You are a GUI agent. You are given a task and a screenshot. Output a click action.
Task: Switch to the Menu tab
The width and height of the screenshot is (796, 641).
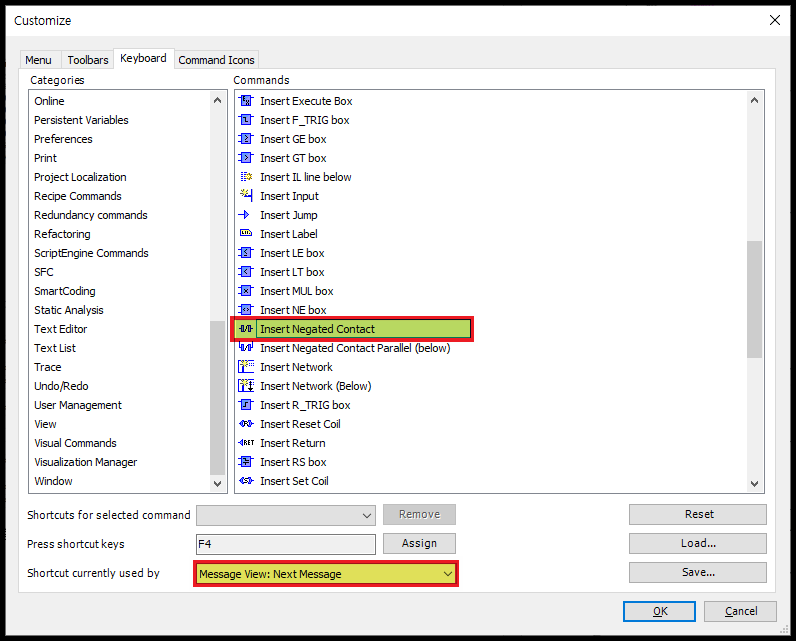pyautogui.click(x=38, y=60)
